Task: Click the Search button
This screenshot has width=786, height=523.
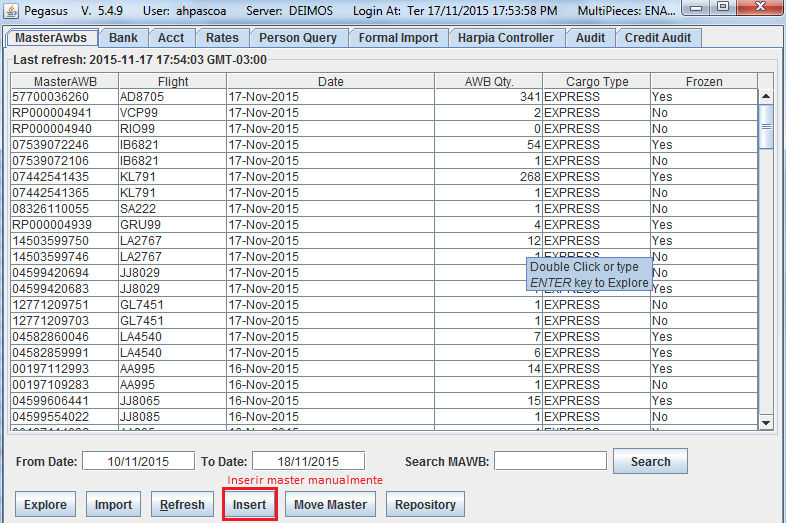Action: [650, 461]
